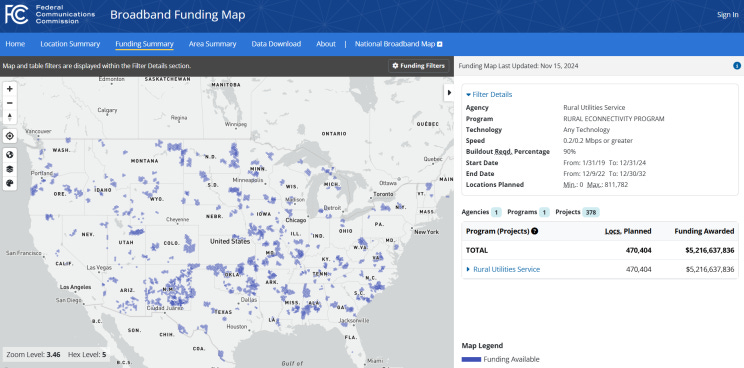Click 'Funding Map Last Updated: Nov 15, 2024'
This screenshot has width=744, height=368.
(519, 66)
